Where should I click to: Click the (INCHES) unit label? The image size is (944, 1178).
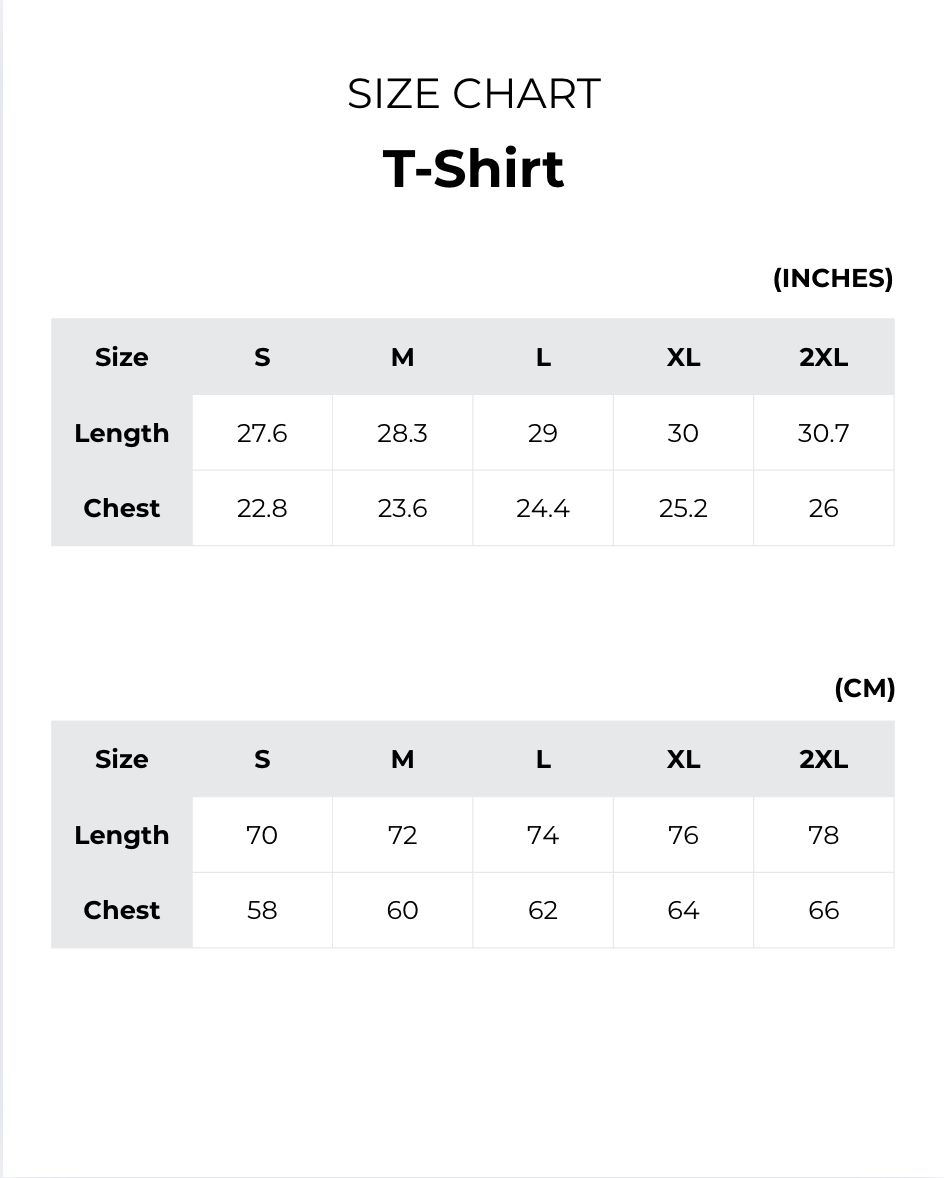832,278
